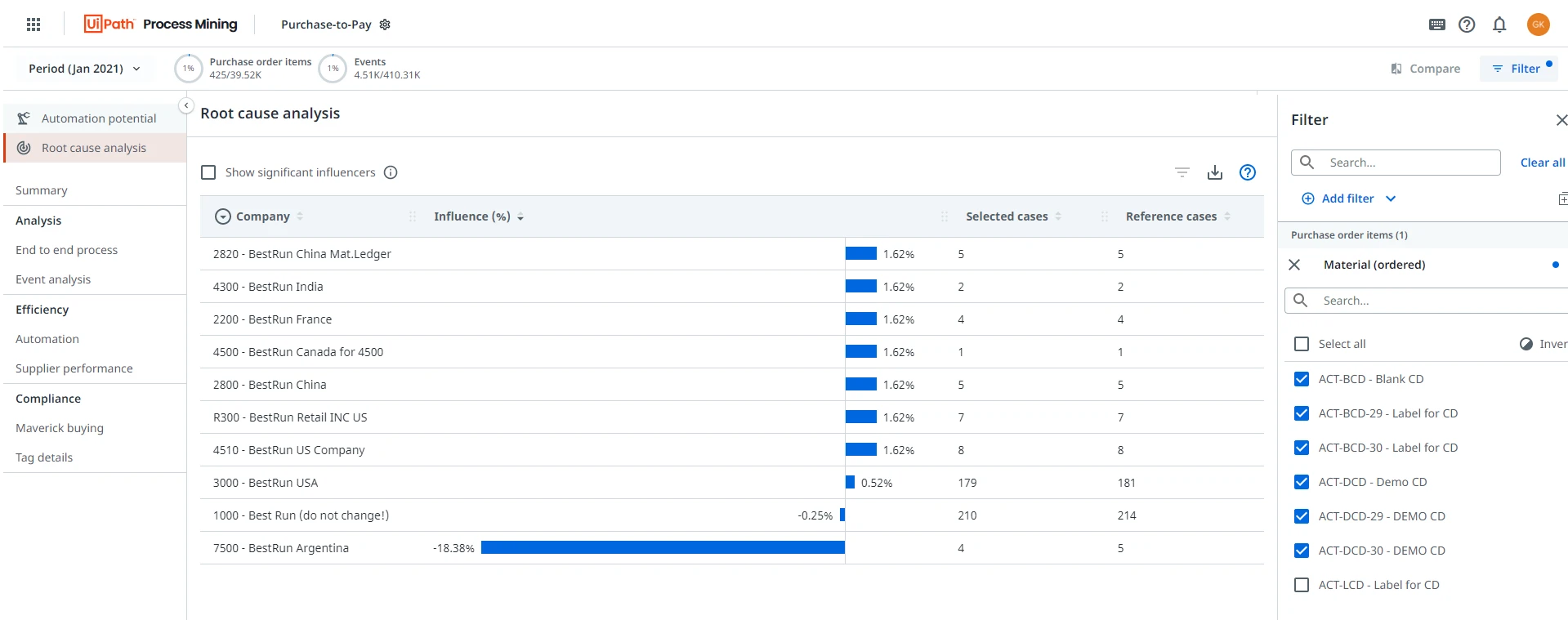Screen dimensions: 1568x620
Task: Enable Show significant influencers
Action: (x=208, y=172)
